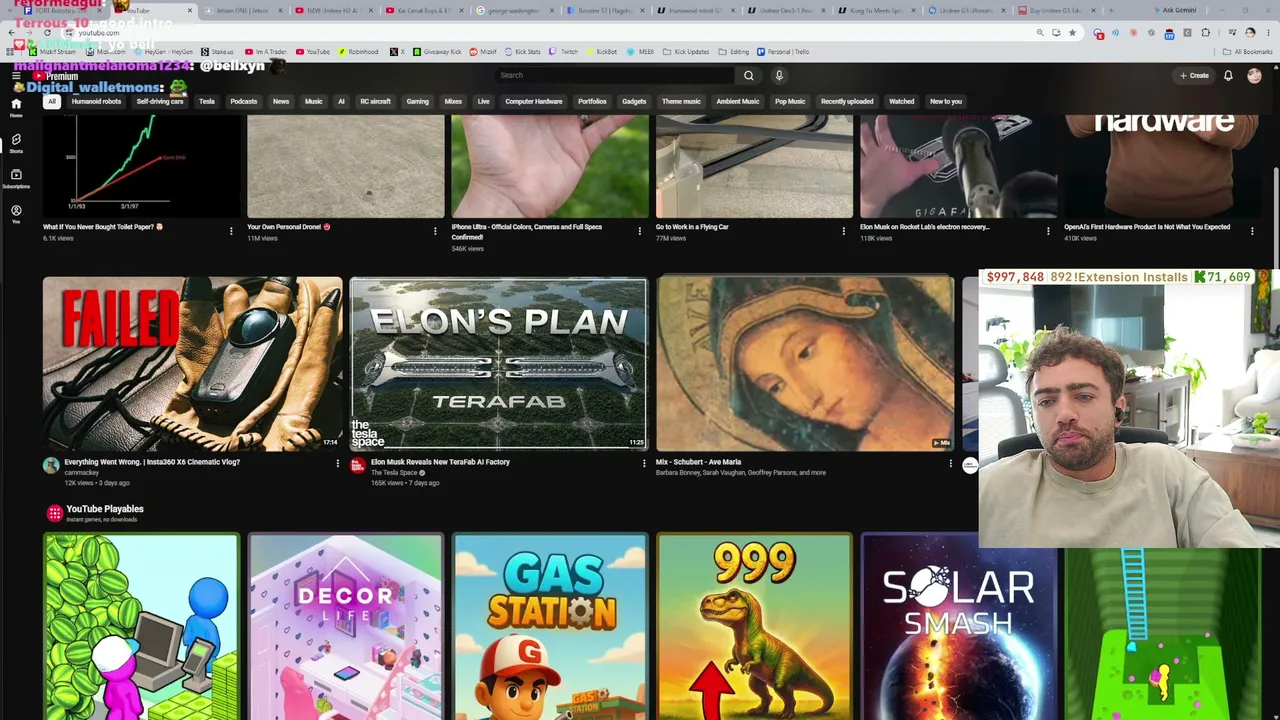
Task: Open the You section in sidebar
Action: pos(16,213)
